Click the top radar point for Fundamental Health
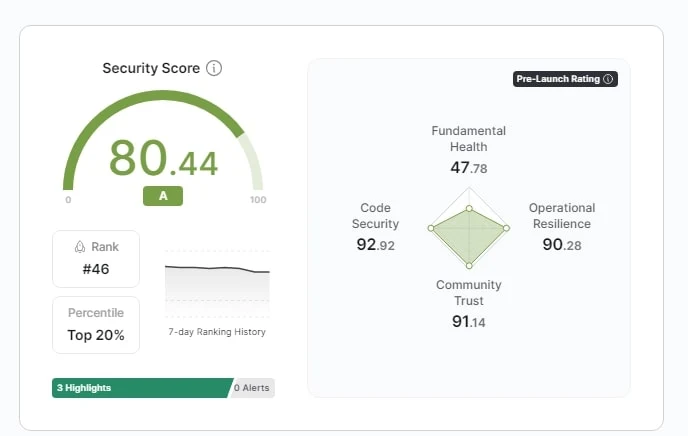The height and width of the screenshot is (436, 688). pyautogui.click(x=469, y=208)
